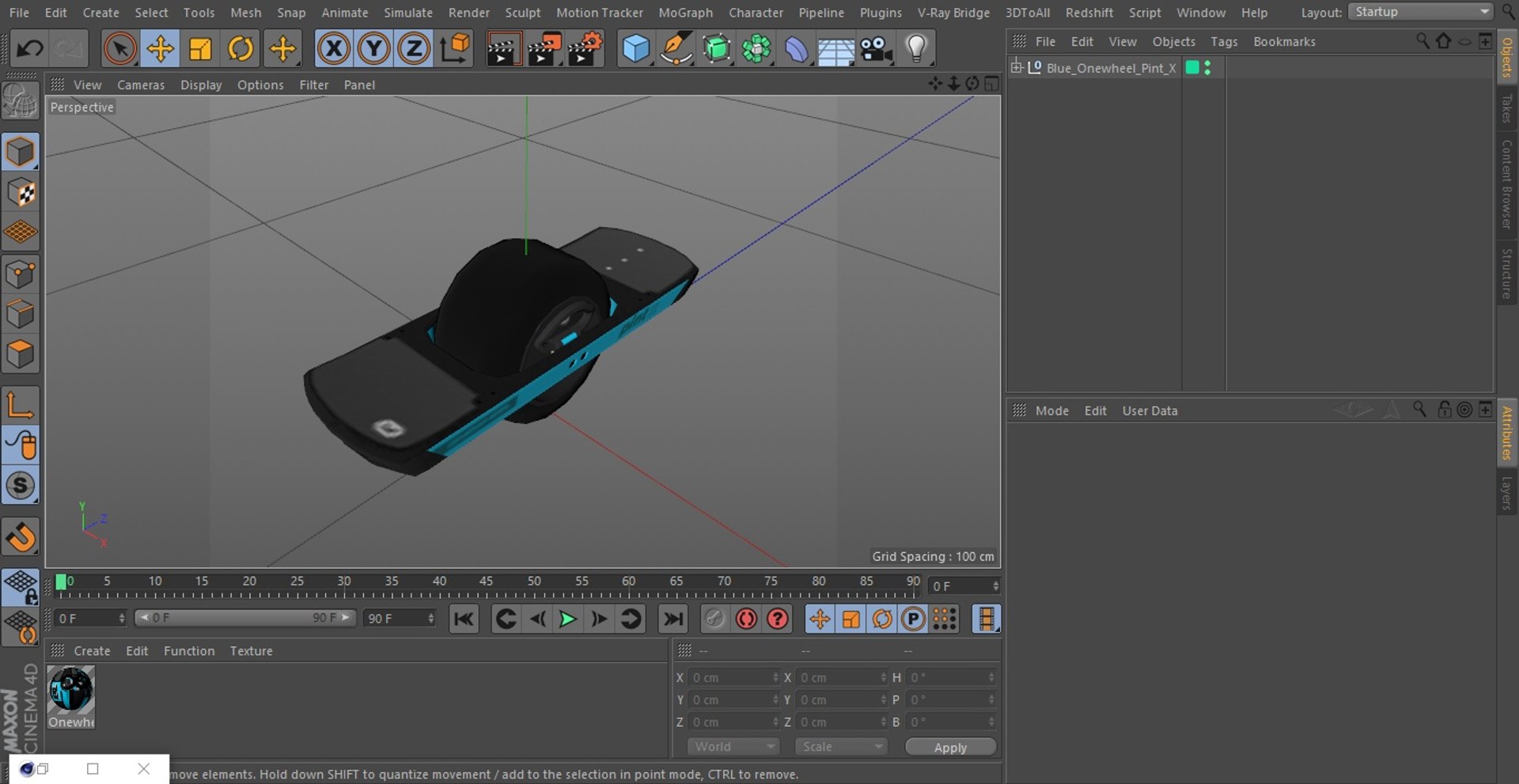
Task: Click Blue_Onewheel_Pint_X layer color swatch
Action: pyautogui.click(x=1192, y=67)
